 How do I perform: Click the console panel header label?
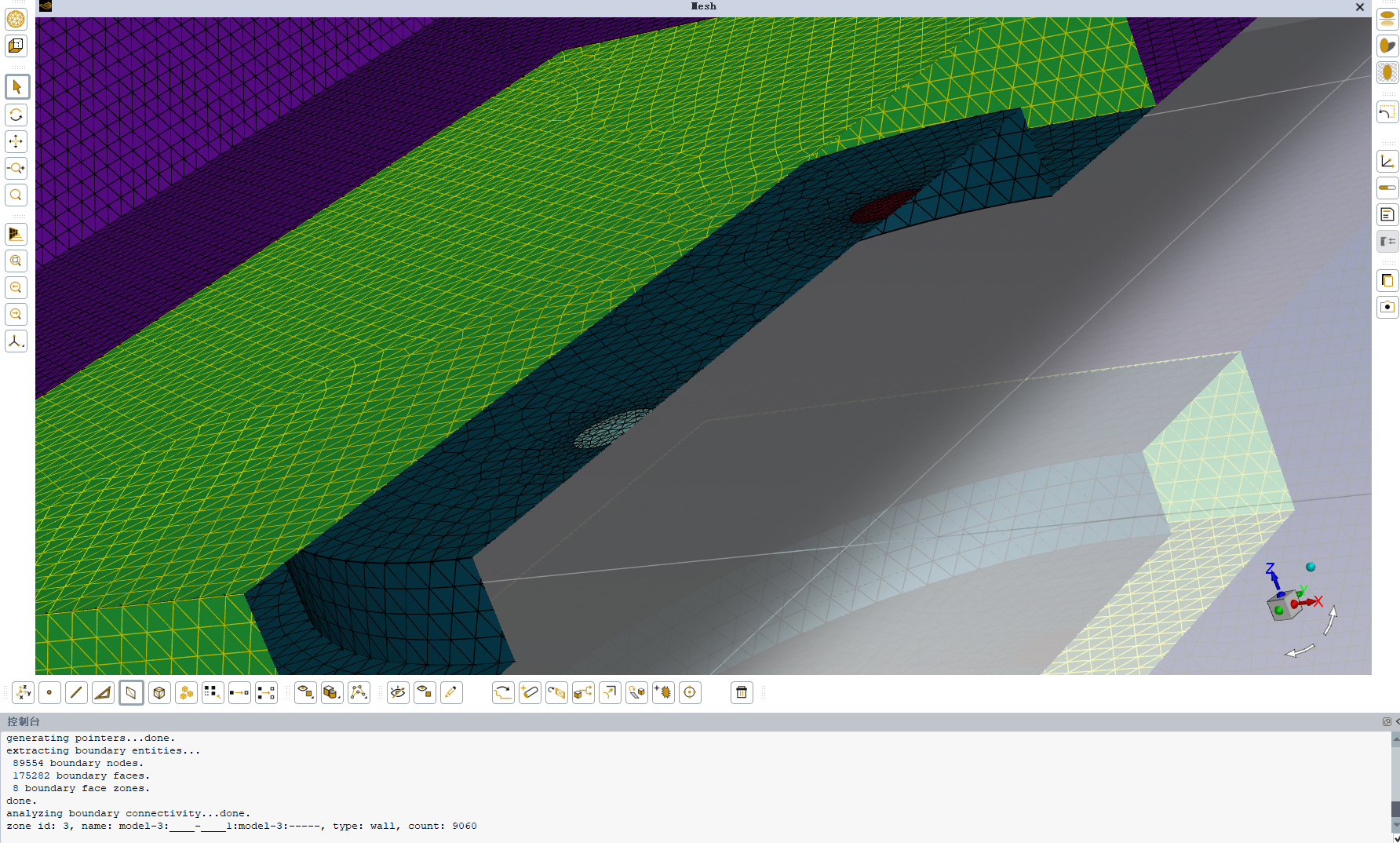point(24,721)
